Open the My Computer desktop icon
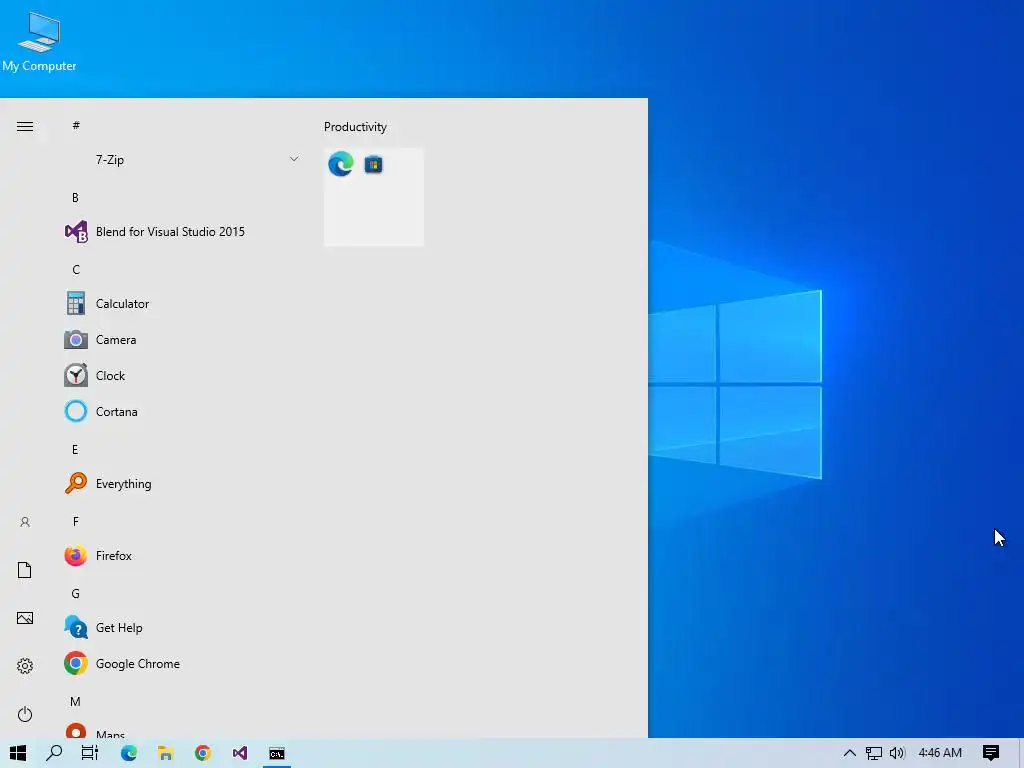The image size is (1024, 768). tap(39, 41)
